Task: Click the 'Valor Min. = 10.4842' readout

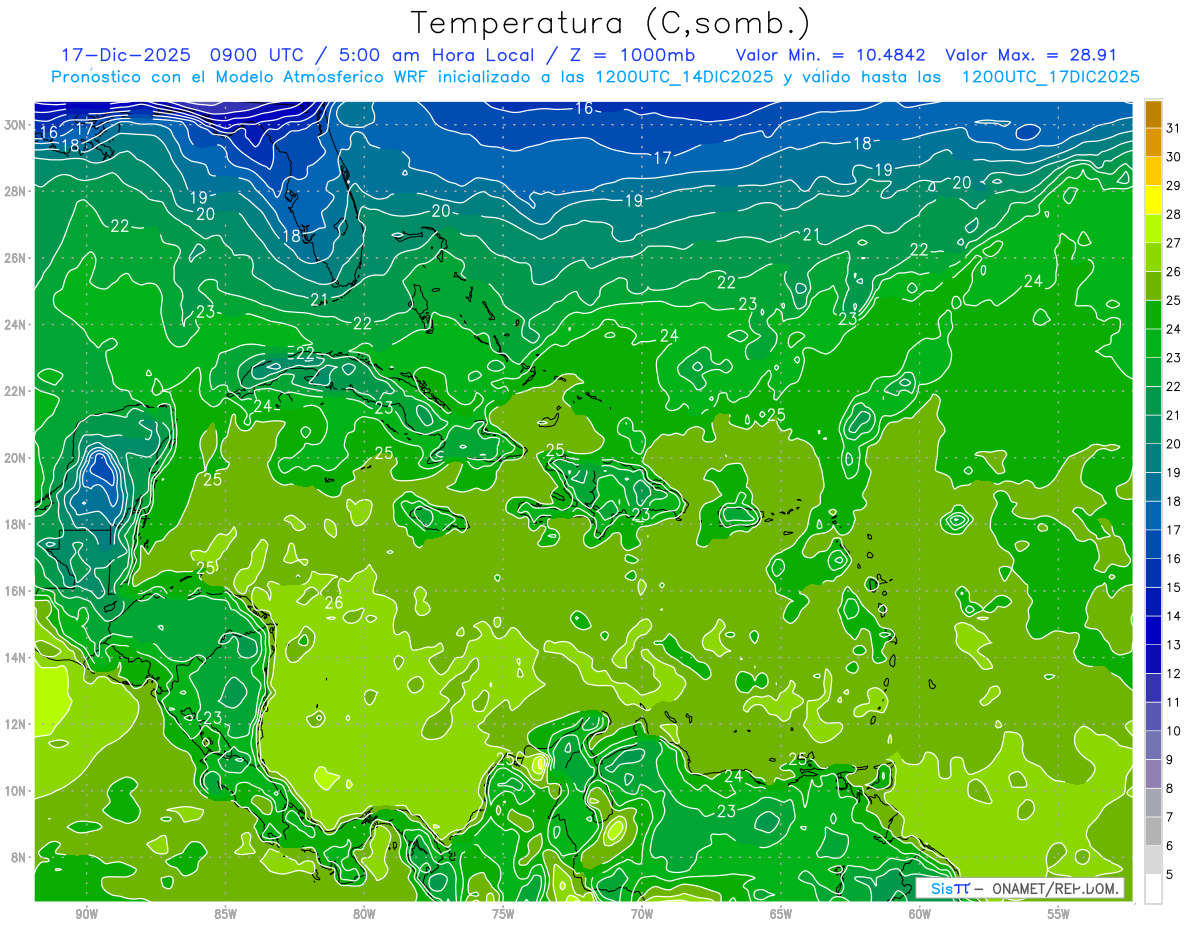Action: [830, 55]
